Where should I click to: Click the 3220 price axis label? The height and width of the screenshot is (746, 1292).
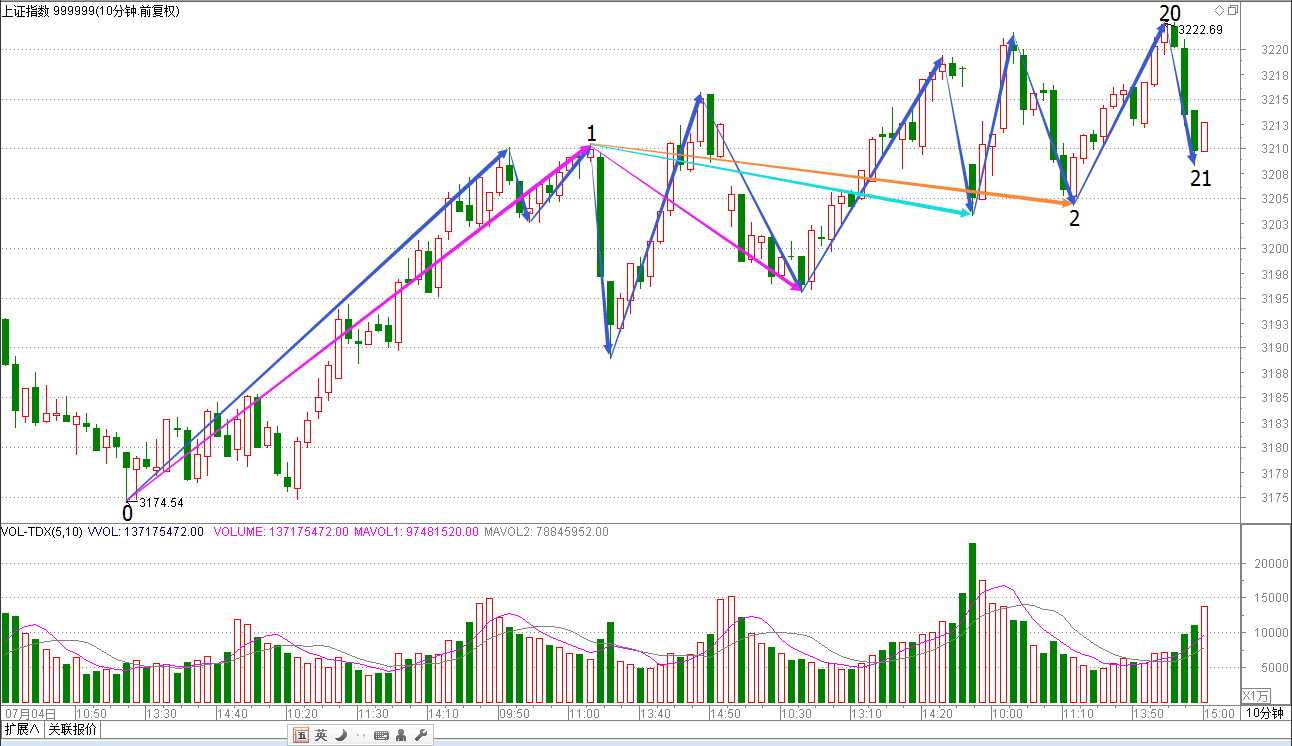1274,50
